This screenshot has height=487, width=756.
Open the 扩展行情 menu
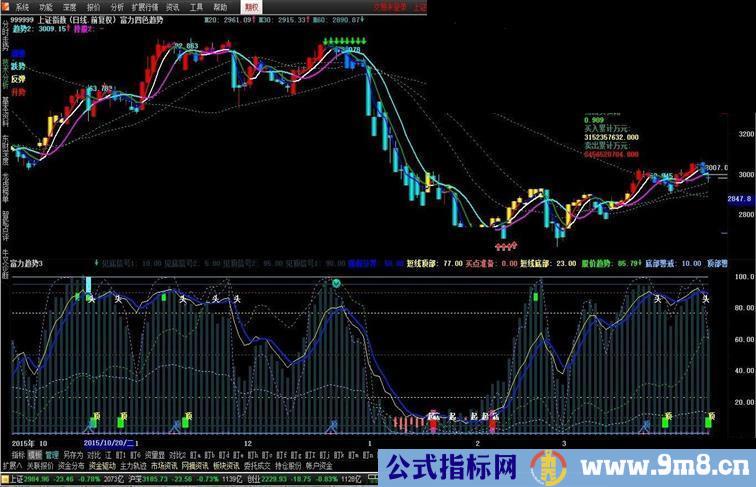click(x=146, y=5)
